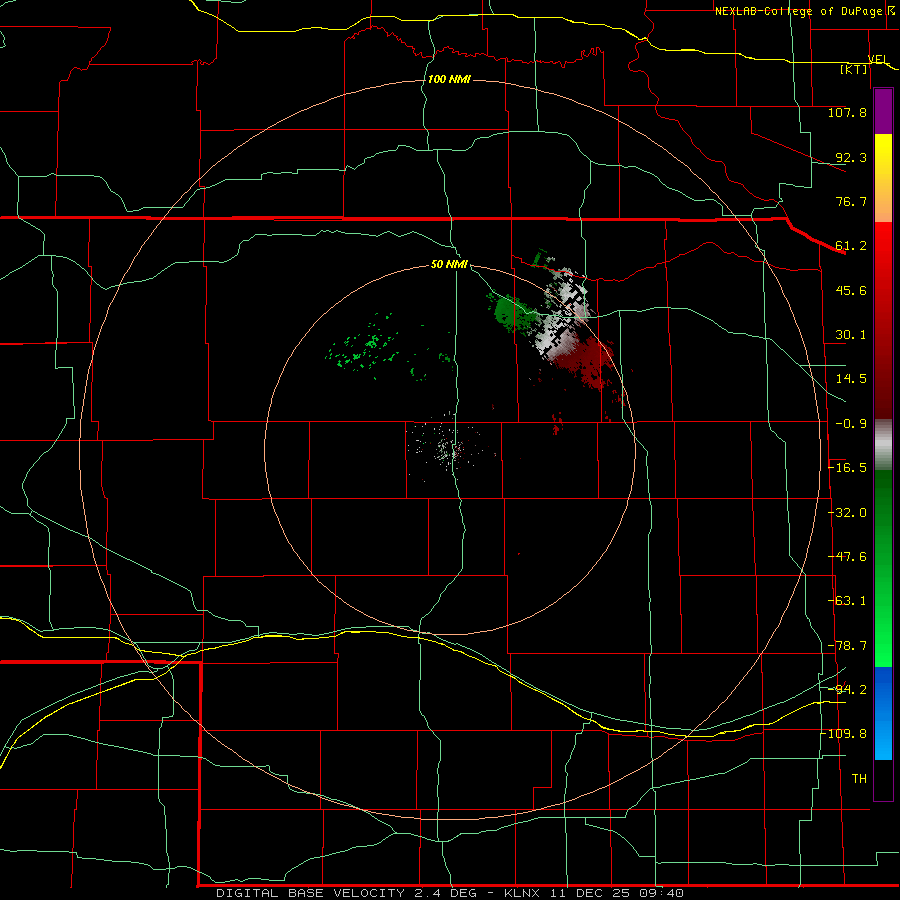
Task: Click the 30.1 velocity scale value
Action: (x=851, y=335)
